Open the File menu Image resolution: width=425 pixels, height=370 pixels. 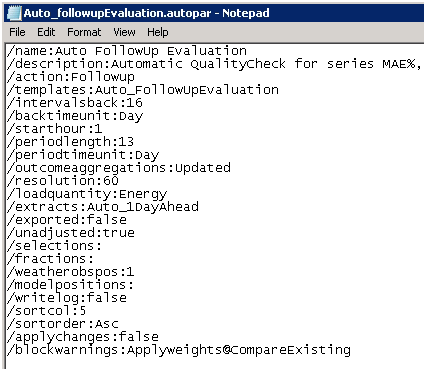(17, 32)
